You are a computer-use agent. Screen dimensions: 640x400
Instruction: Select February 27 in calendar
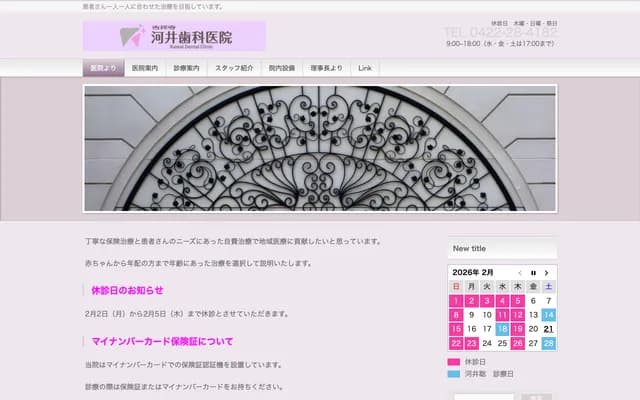click(x=533, y=343)
